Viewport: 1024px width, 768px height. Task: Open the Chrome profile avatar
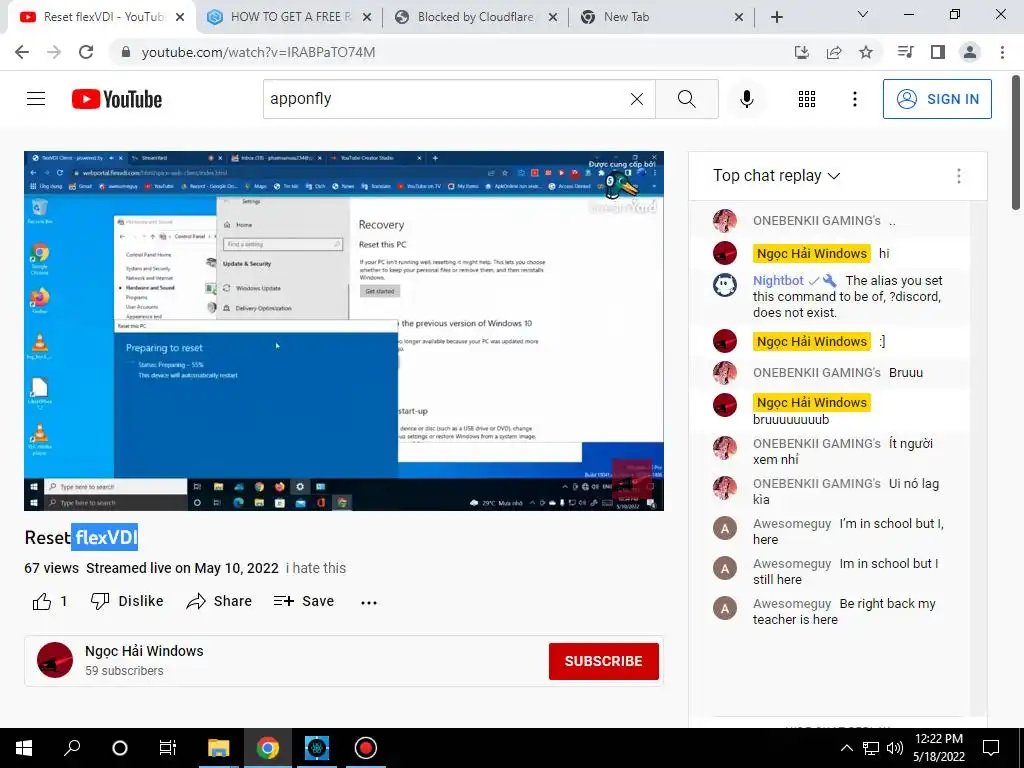coord(970,52)
